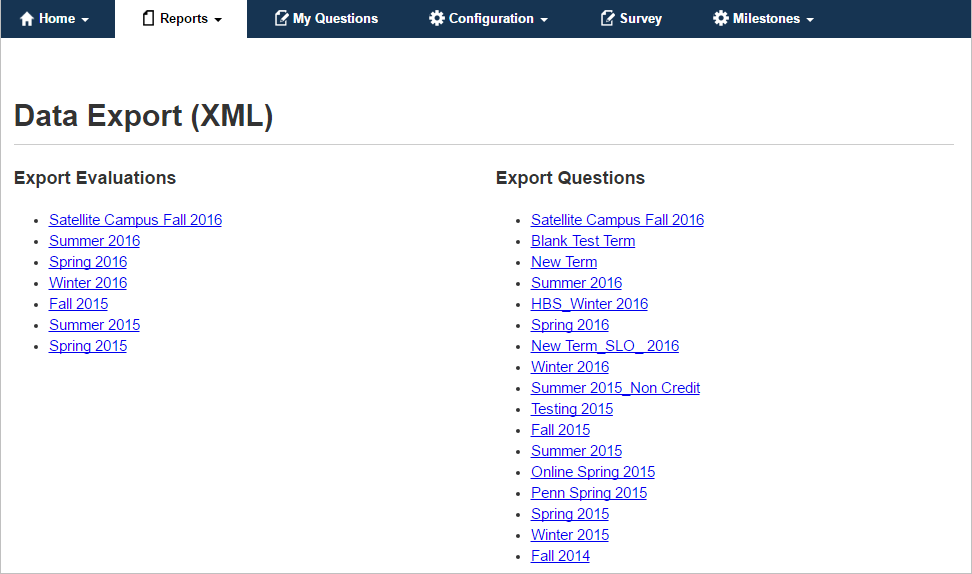Export evaluations for Fall 2015
The height and width of the screenshot is (574, 972).
78,304
